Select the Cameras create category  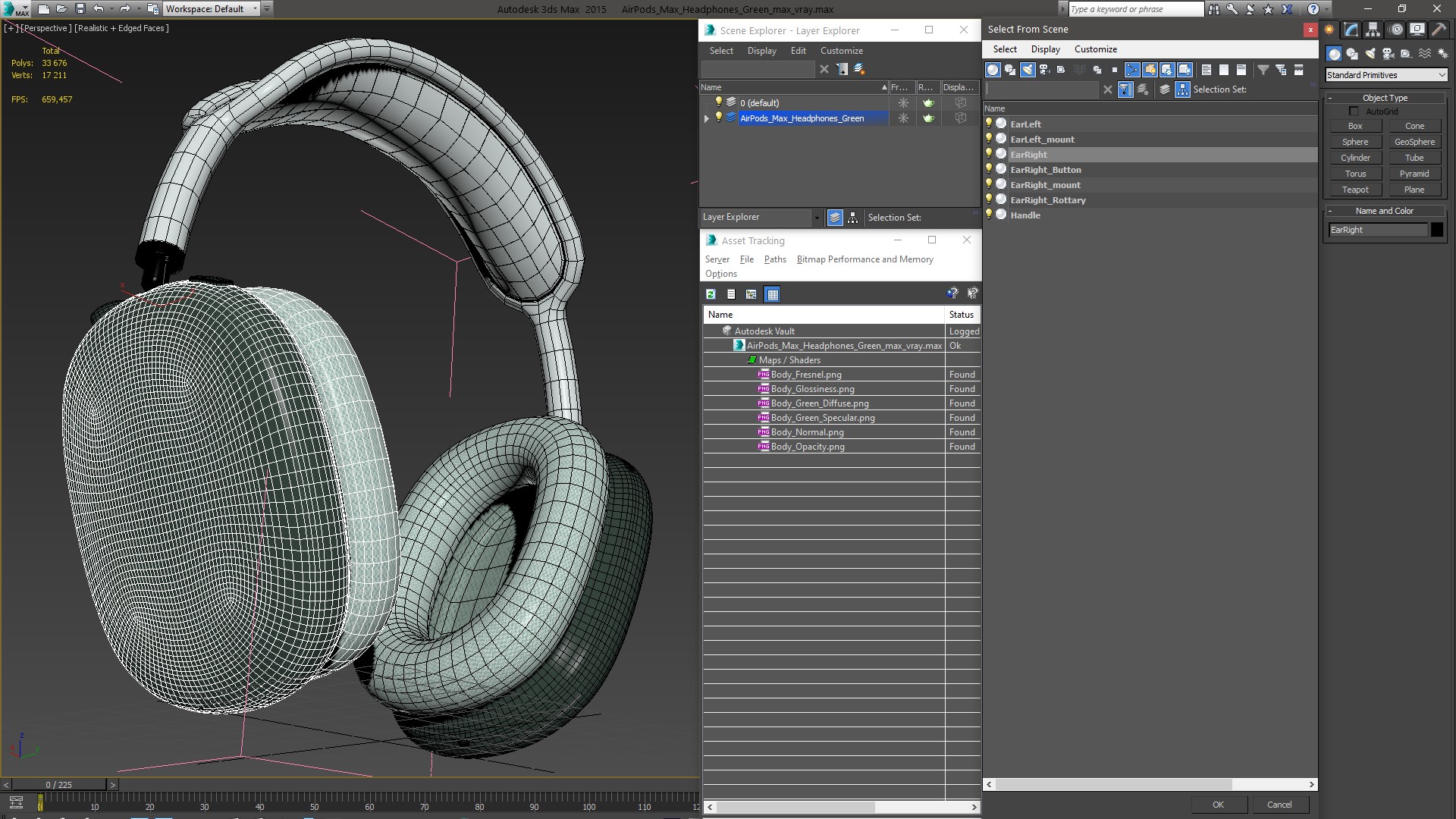click(x=1389, y=54)
